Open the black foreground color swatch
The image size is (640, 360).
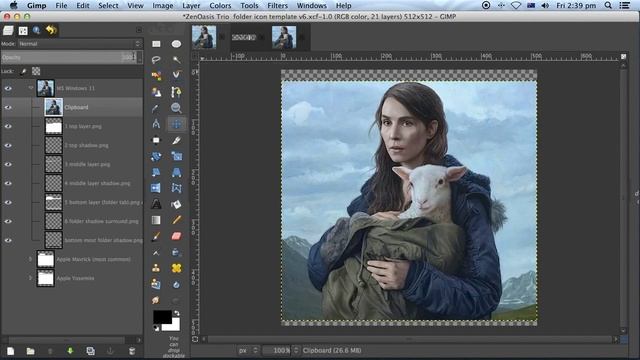click(x=162, y=317)
